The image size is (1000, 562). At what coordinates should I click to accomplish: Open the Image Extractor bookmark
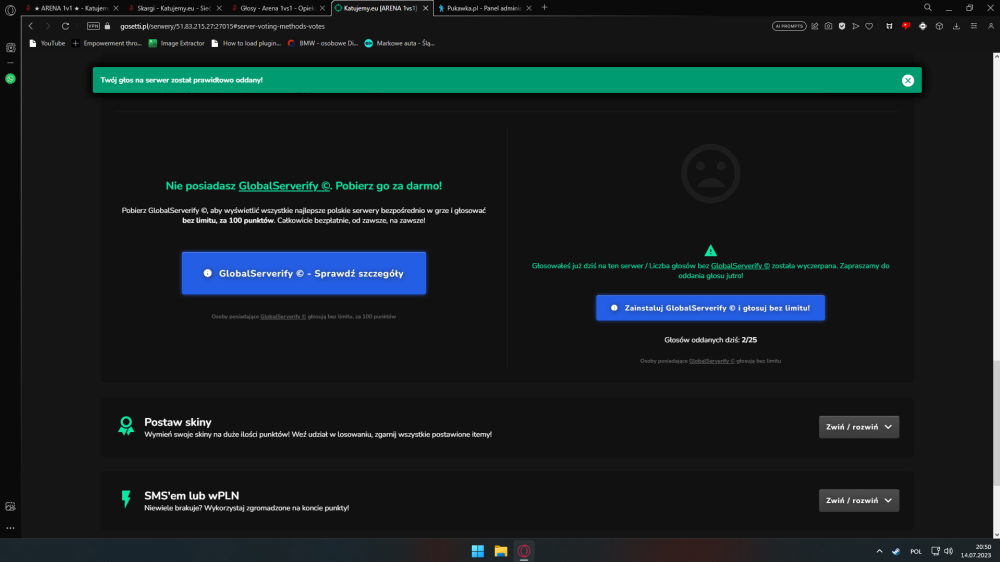tap(177, 43)
